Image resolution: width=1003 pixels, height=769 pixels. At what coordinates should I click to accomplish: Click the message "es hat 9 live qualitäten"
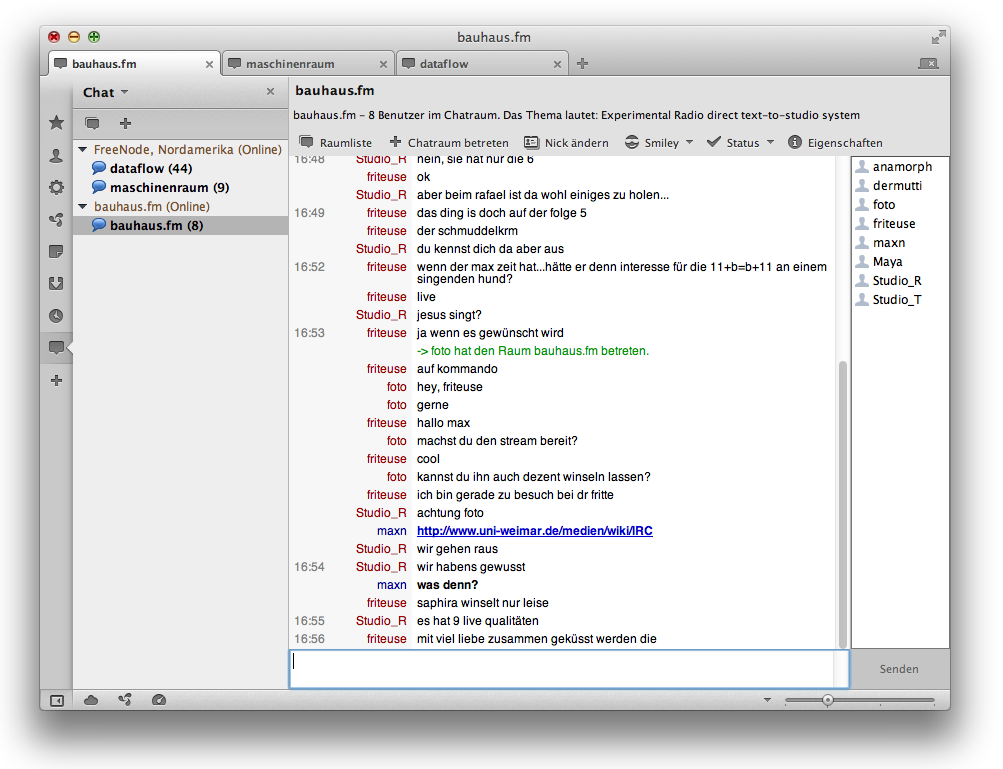point(478,621)
